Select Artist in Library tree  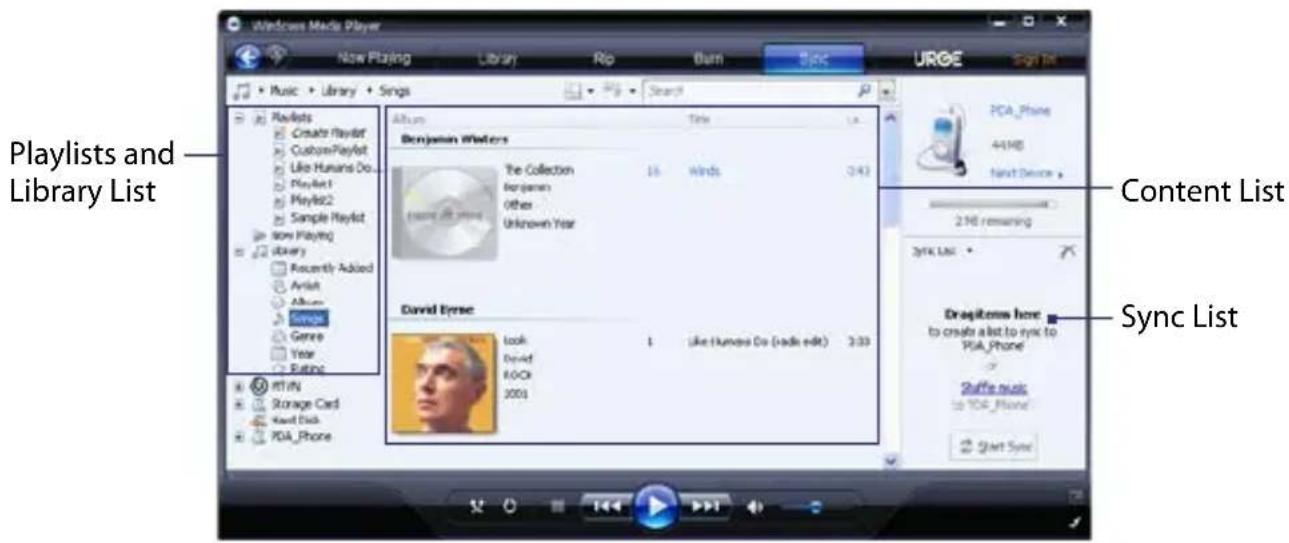coord(304,285)
